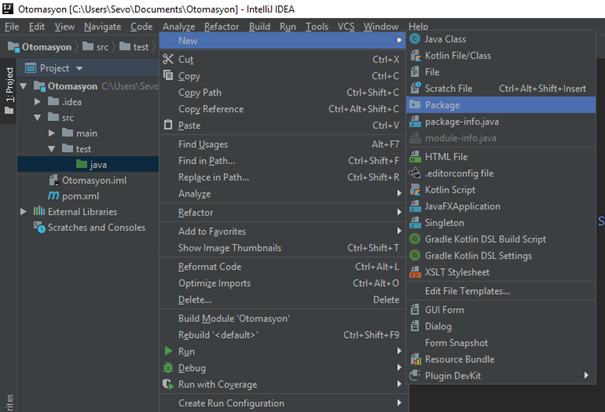Click the Kotlin File/Class icon

click(415, 56)
